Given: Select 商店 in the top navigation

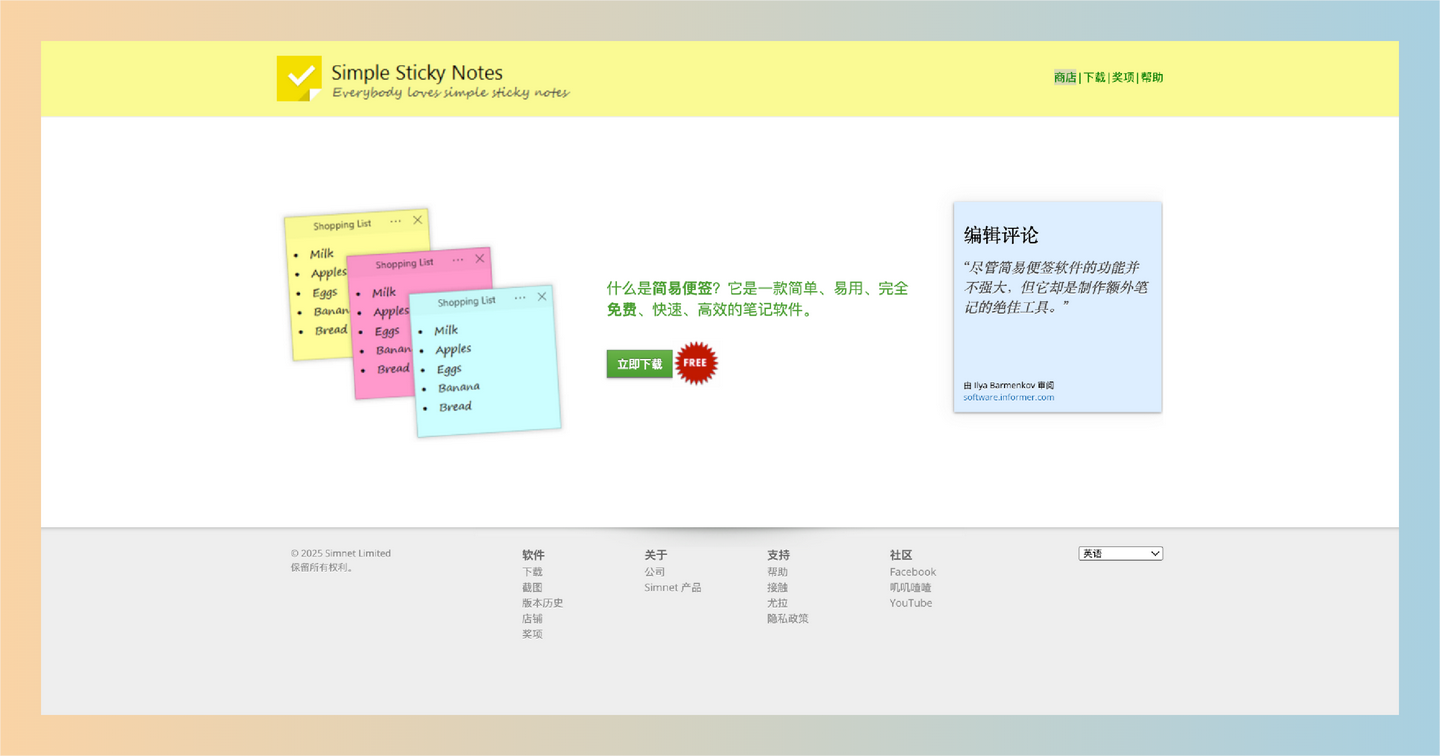Looking at the screenshot, I should click(1064, 77).
